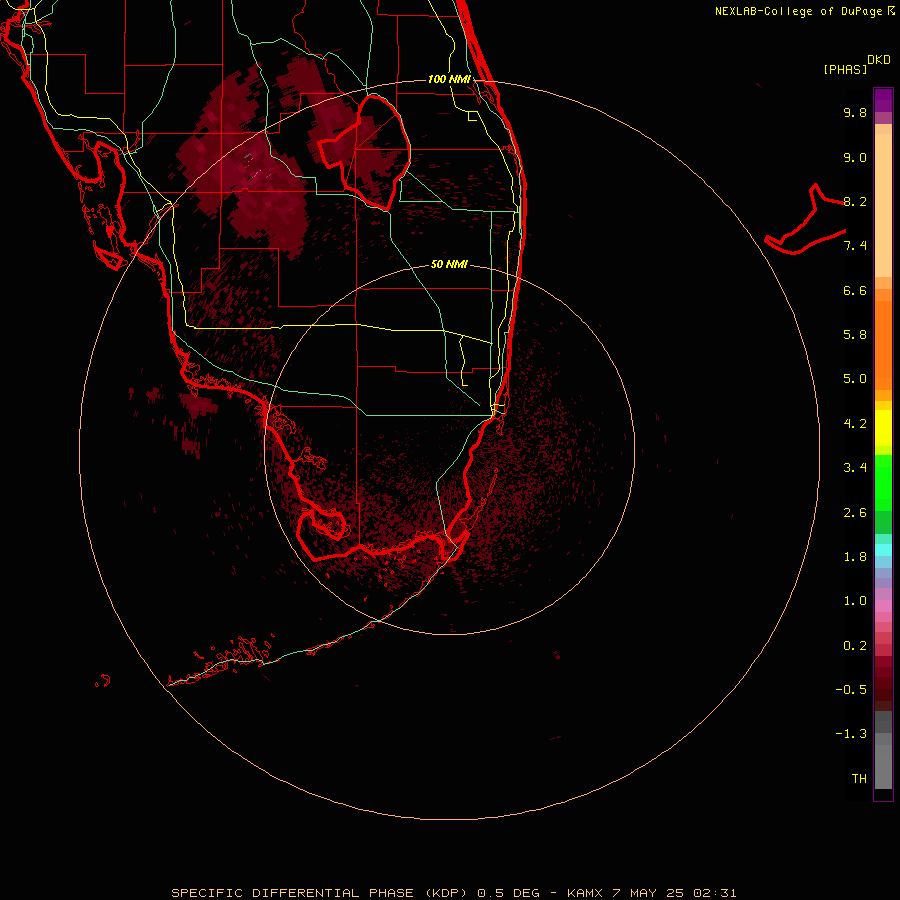Screen dimensions: 900x900
Task: Click the purple swatch at top of color bar
Action: tap(883, 100)
